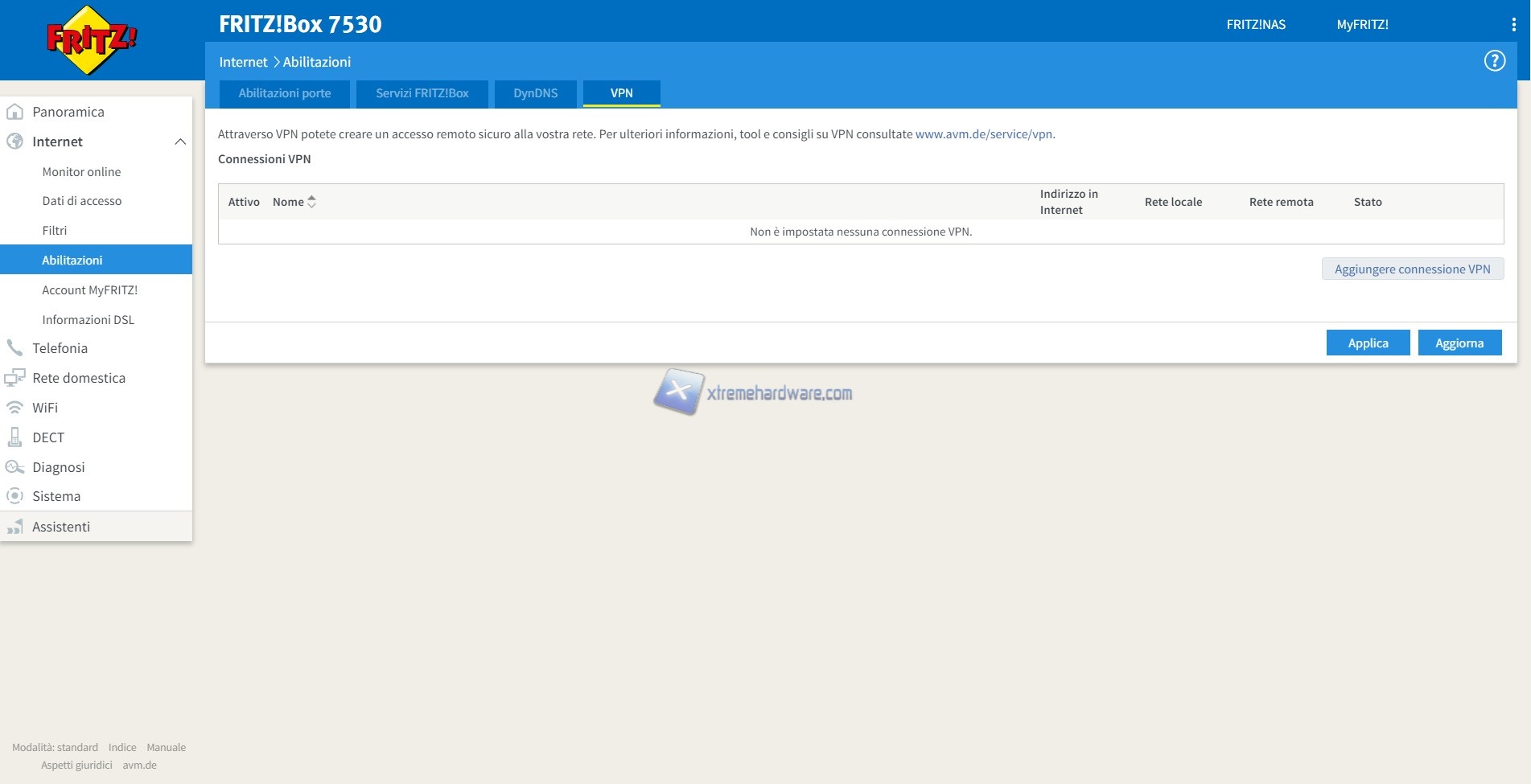
Task: Open the Assistenti section
Action: point(61,527)
